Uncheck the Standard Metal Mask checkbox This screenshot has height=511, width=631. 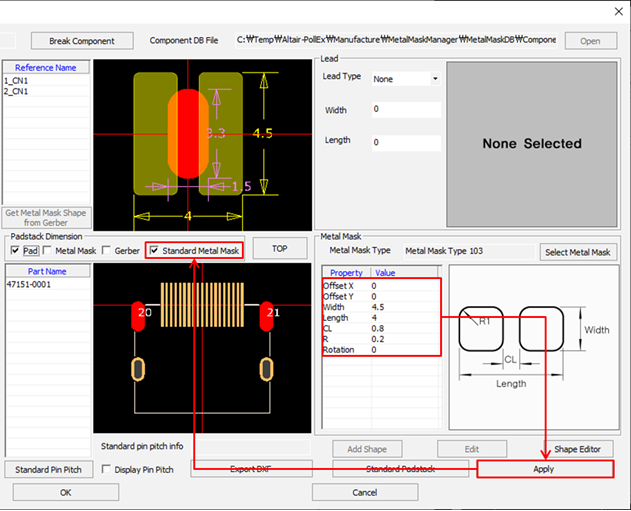[x=153, y=250]
